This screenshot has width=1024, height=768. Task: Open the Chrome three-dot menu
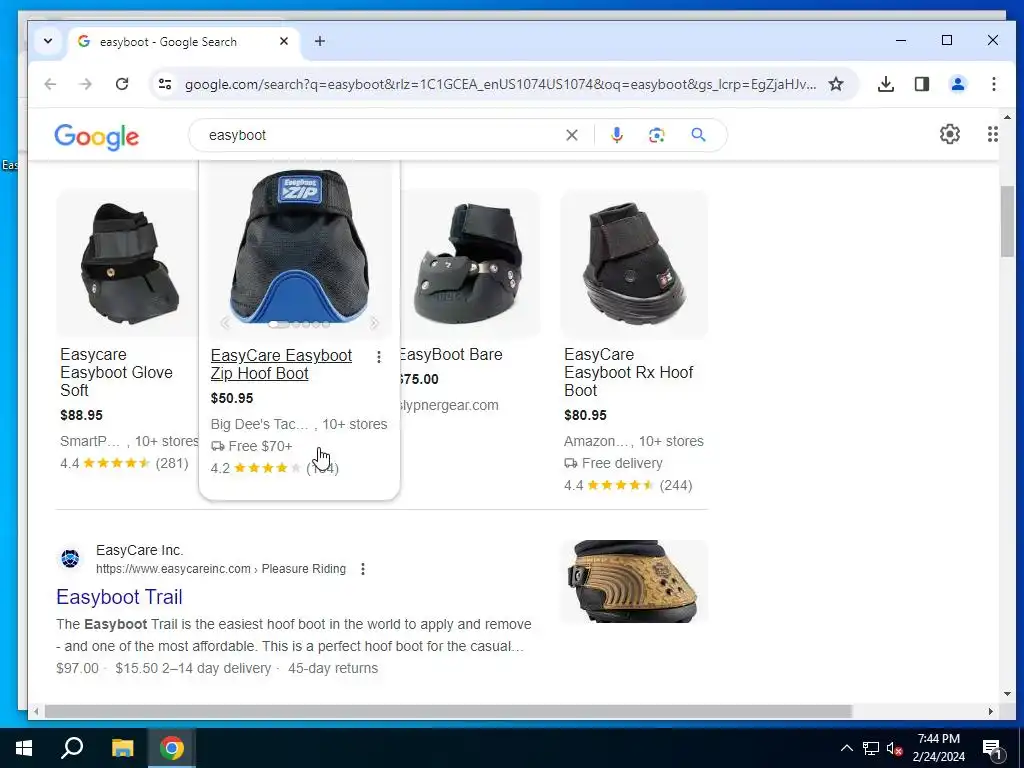[x=993, y=84]
